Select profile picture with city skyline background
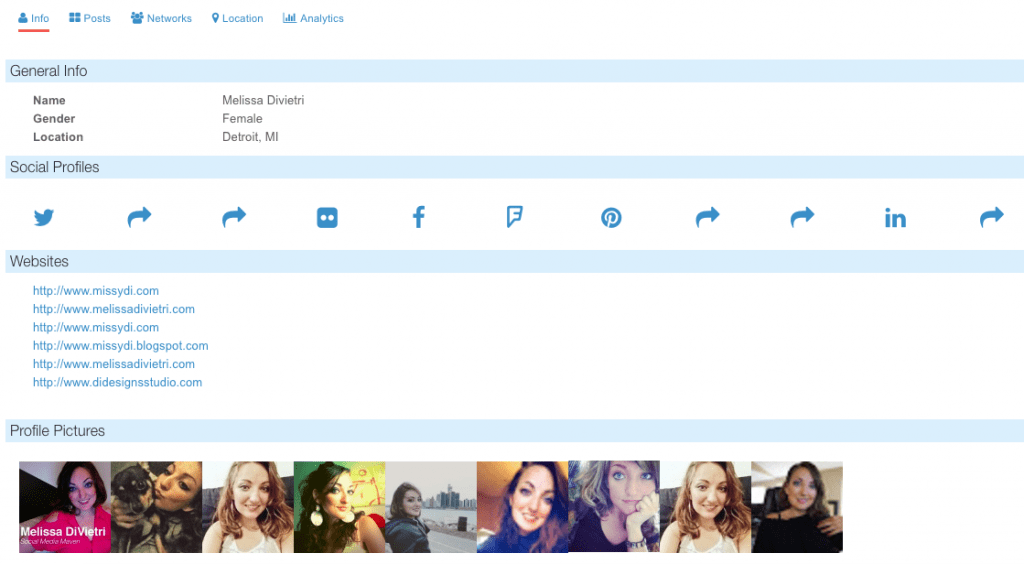1024x564 pixels. coord(431,506)
